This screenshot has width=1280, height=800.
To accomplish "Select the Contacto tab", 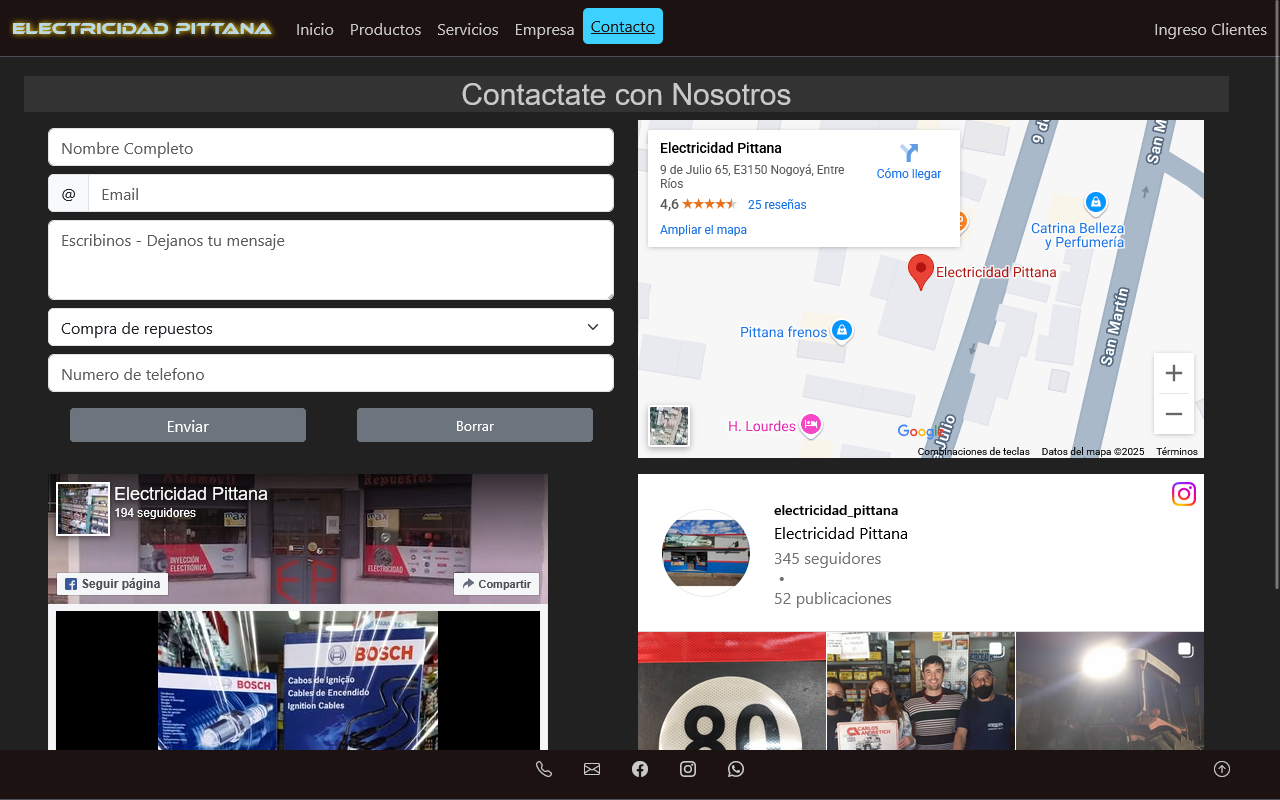I will coord(623,26).
